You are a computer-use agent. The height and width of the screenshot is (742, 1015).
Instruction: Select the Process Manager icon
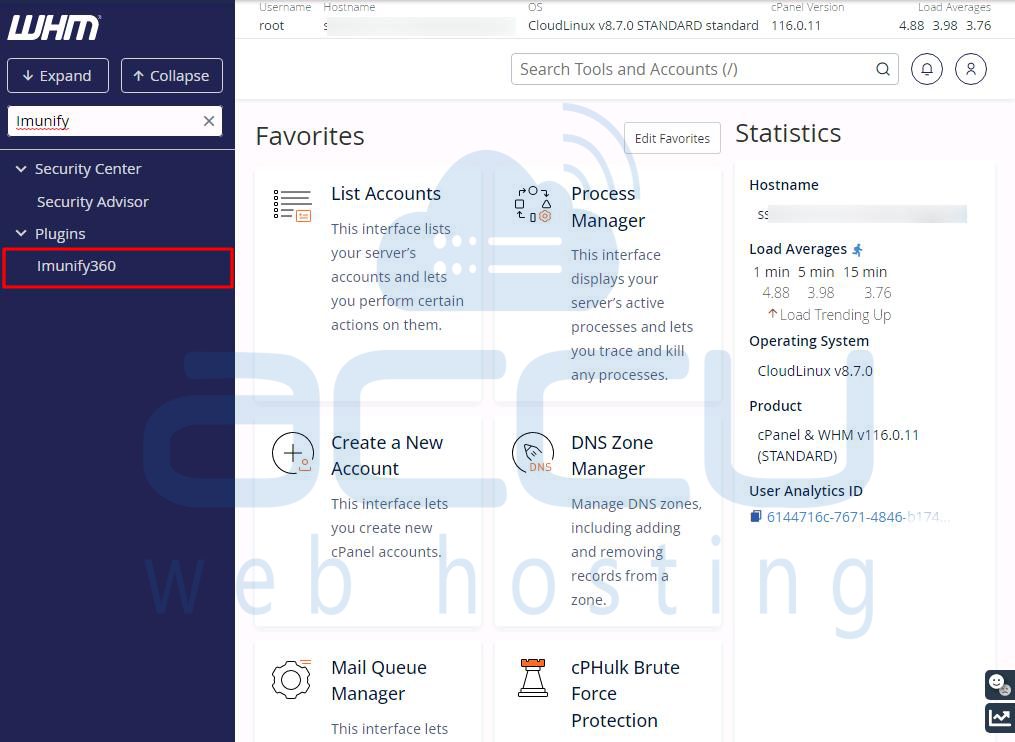(x=532, y=204)
